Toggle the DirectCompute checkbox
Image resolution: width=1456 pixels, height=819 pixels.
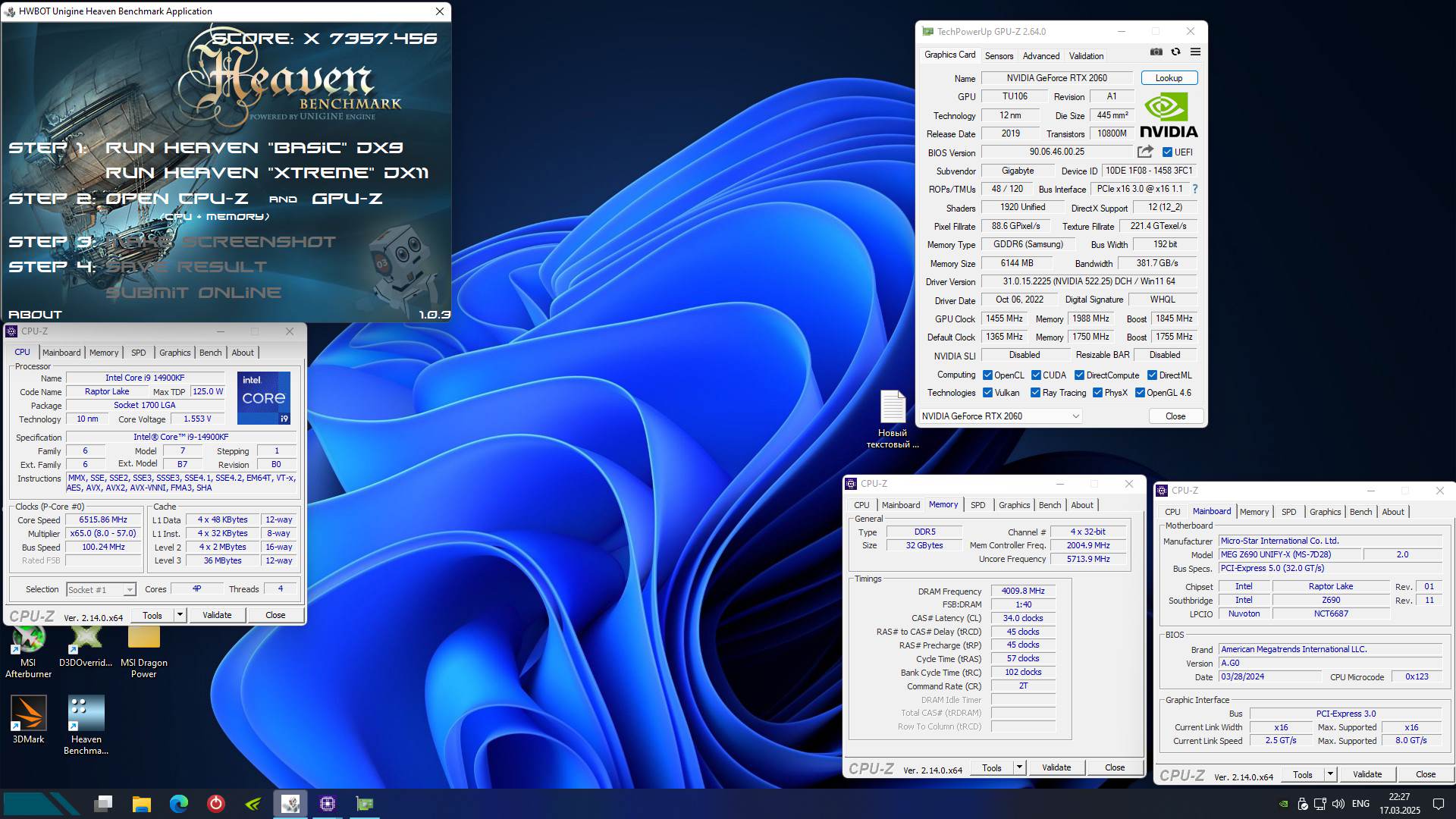click(x=1079, y=375)
